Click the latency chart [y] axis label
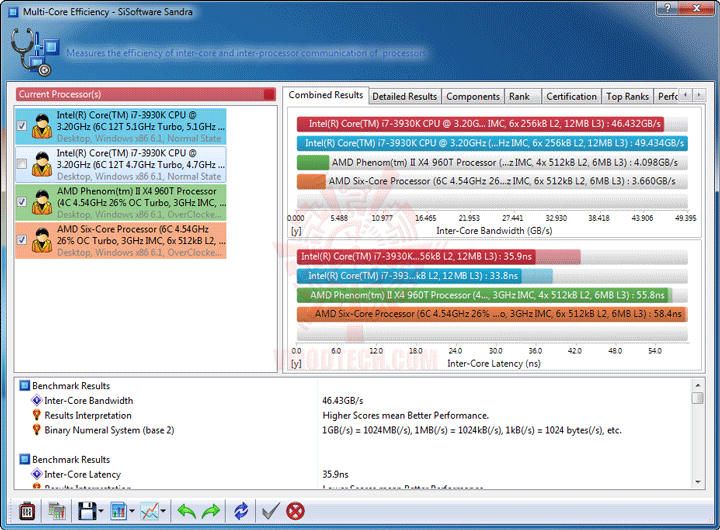Image resolution: width=720 pixels, height=530 pixels. (296, 363)
